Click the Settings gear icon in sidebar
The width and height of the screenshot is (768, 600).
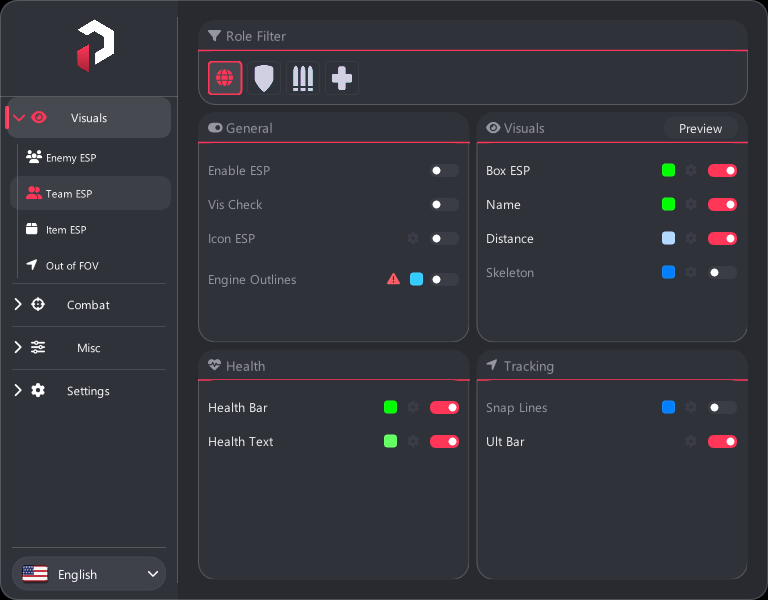38,390
